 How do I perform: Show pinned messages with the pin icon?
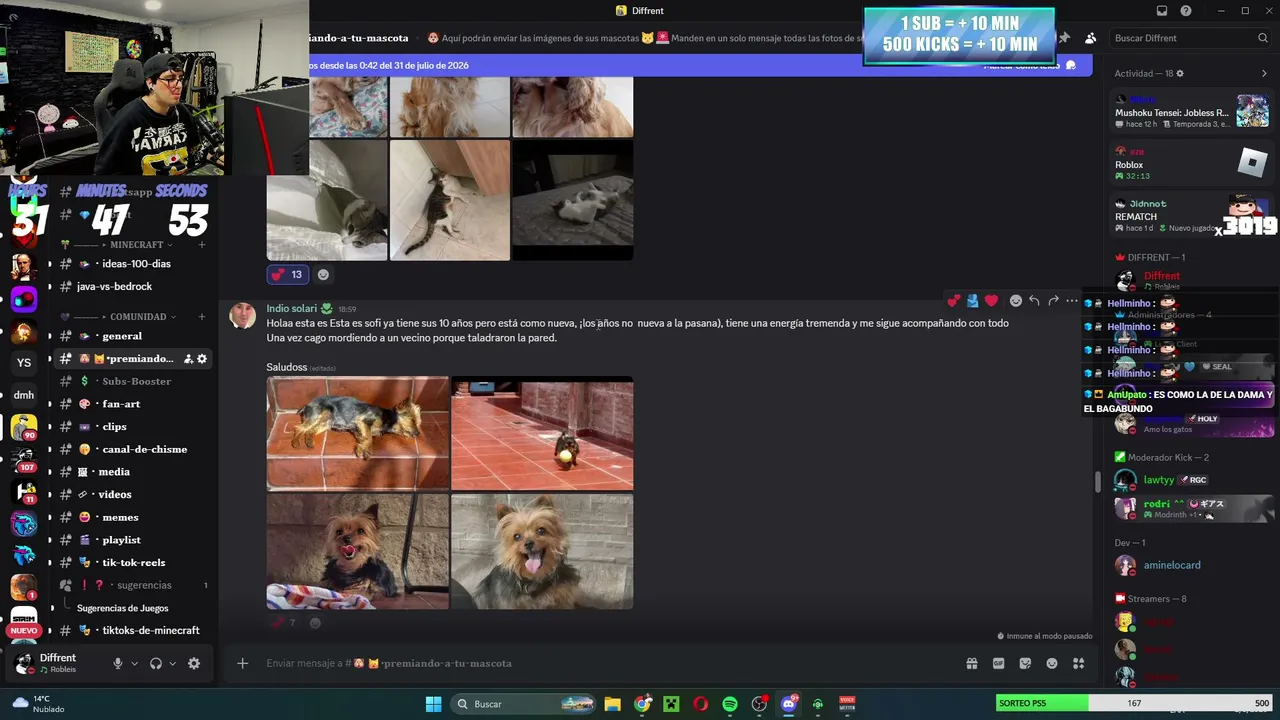pos(1064,38)
